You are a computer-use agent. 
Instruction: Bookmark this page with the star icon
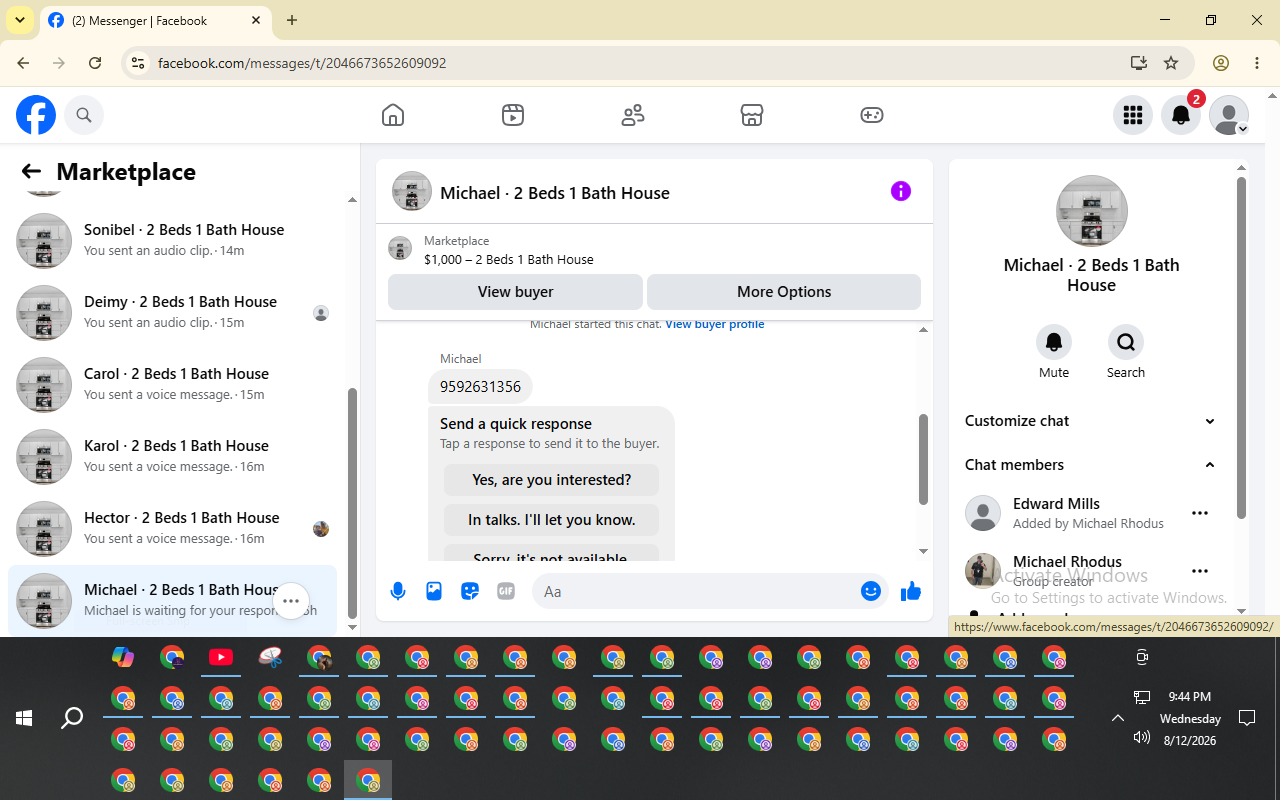click(x=1171, y=63)
